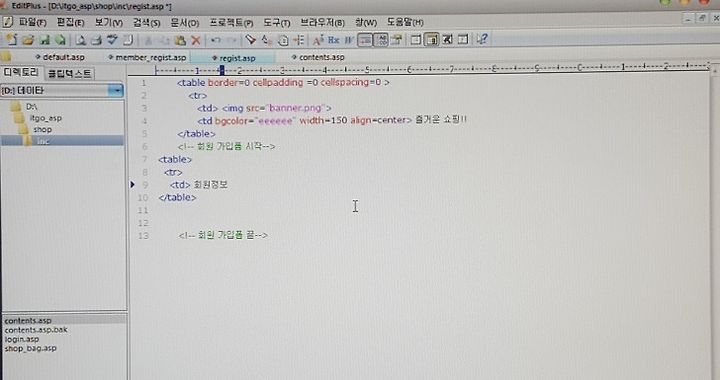Click the img src banner.png line
This screenshot has width=720, height=380.
264,108
